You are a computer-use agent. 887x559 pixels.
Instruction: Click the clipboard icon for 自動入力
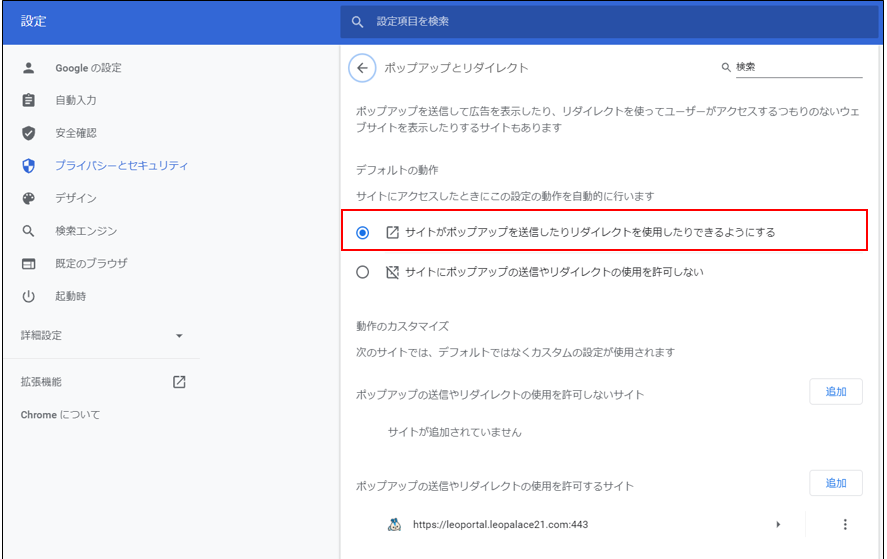[29, 101]
